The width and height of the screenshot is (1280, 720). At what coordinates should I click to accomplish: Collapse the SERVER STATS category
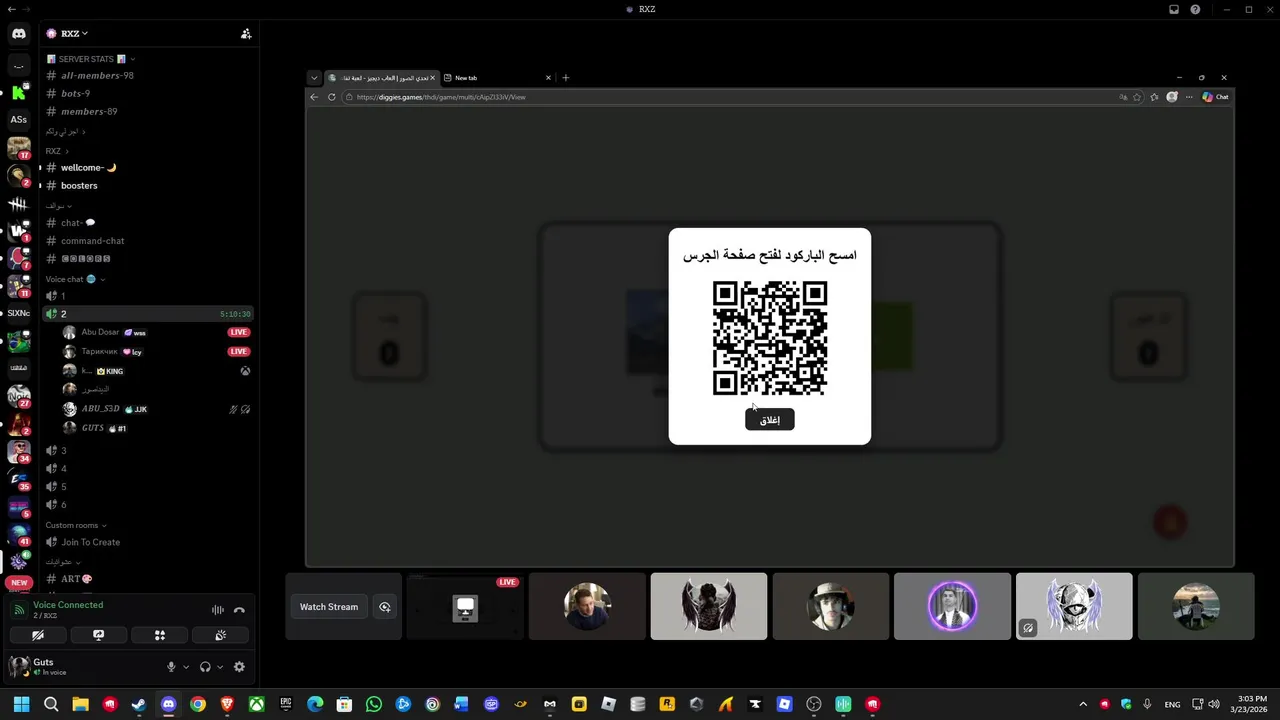[x=91, y=59]
